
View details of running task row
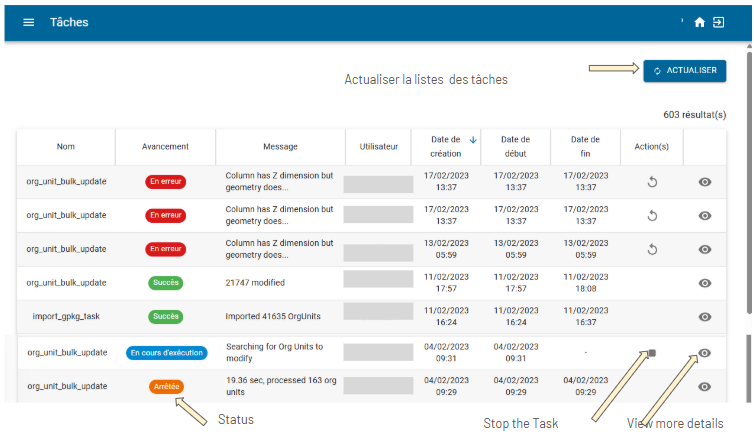705,353
